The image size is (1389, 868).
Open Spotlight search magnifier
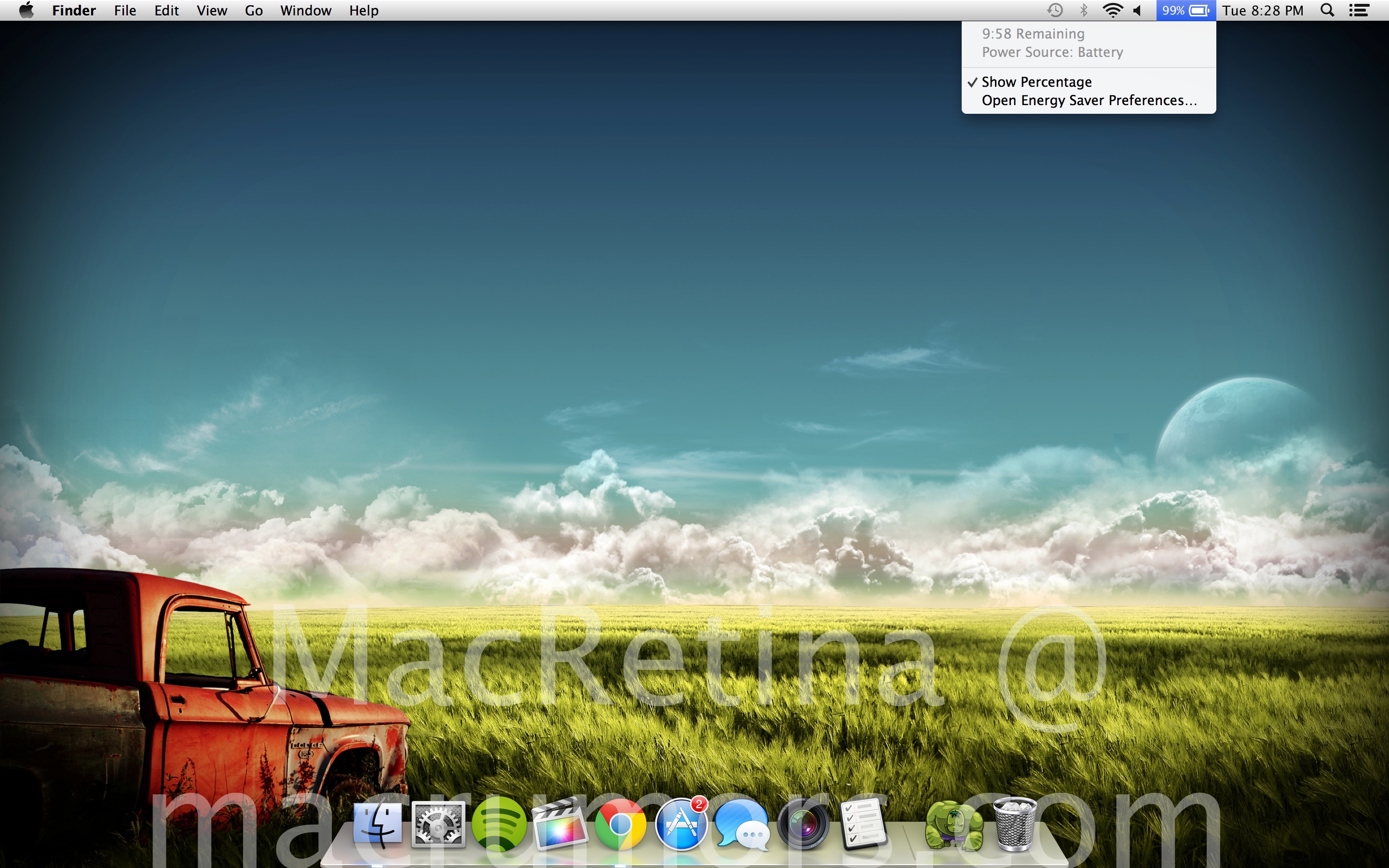pyautogui.click(x=1327, y=10)
